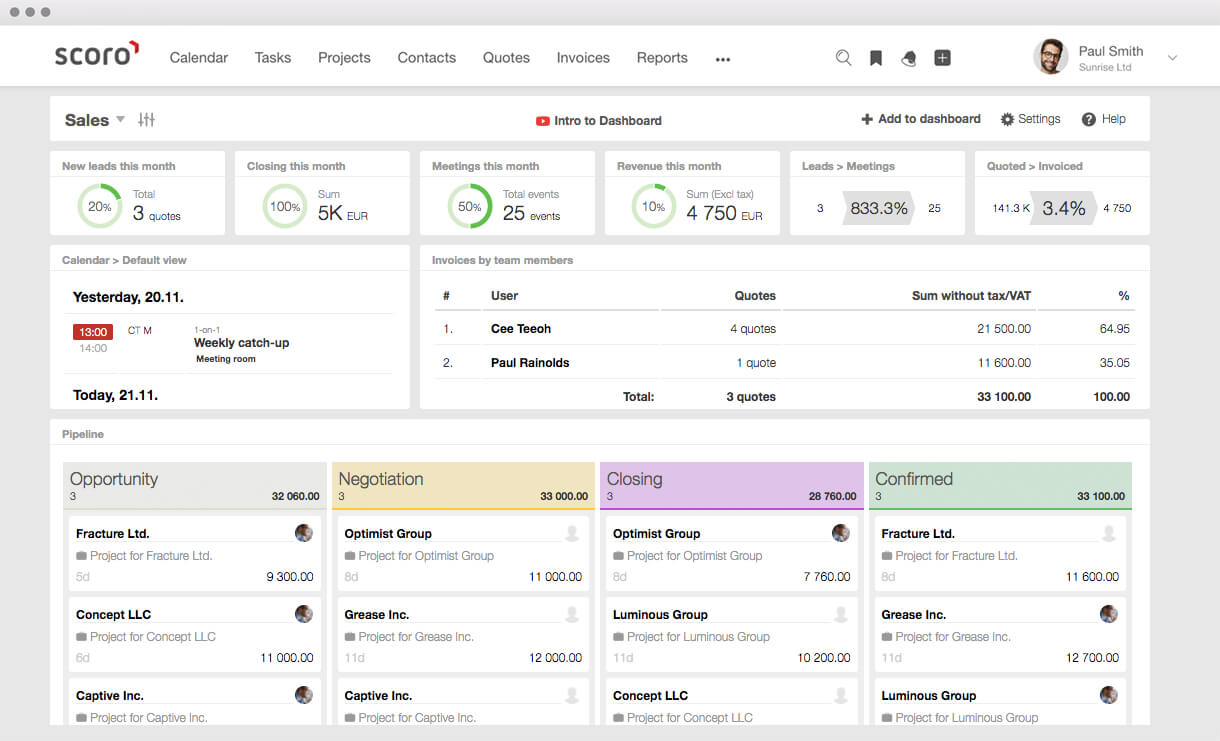Open Contacts in top navigation

pos(427,58)
